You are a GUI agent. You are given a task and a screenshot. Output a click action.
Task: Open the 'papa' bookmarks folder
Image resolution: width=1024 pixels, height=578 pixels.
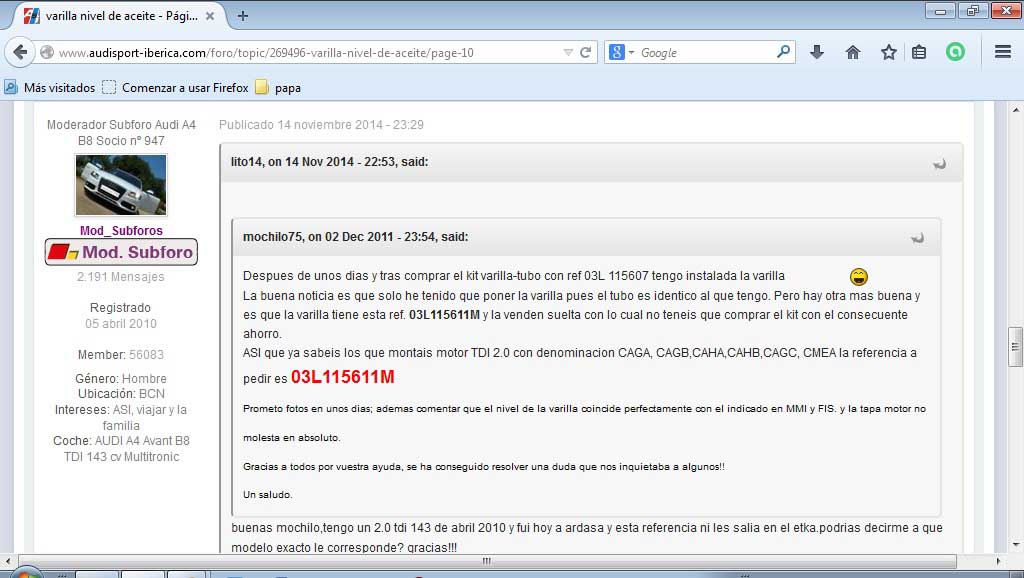point(278,88)
